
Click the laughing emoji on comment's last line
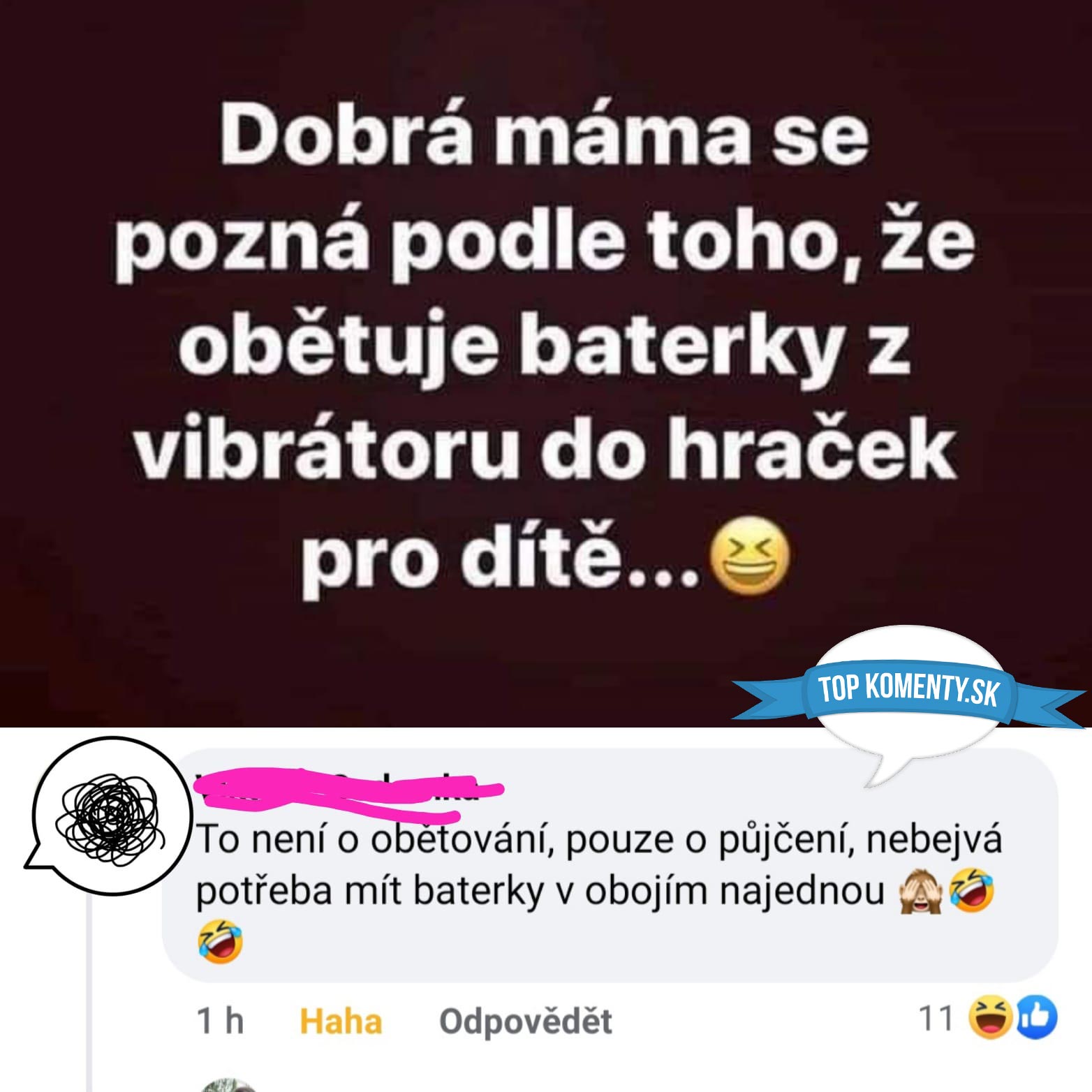tap(220, 939)
